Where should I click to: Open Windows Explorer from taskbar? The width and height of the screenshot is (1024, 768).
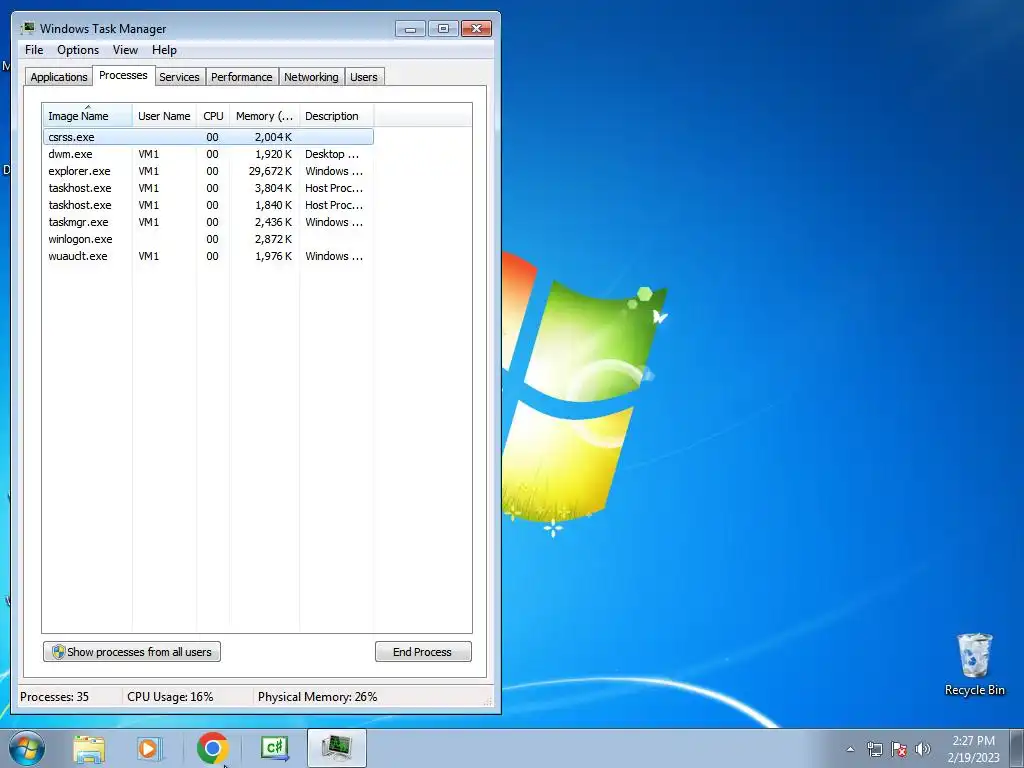89,749
